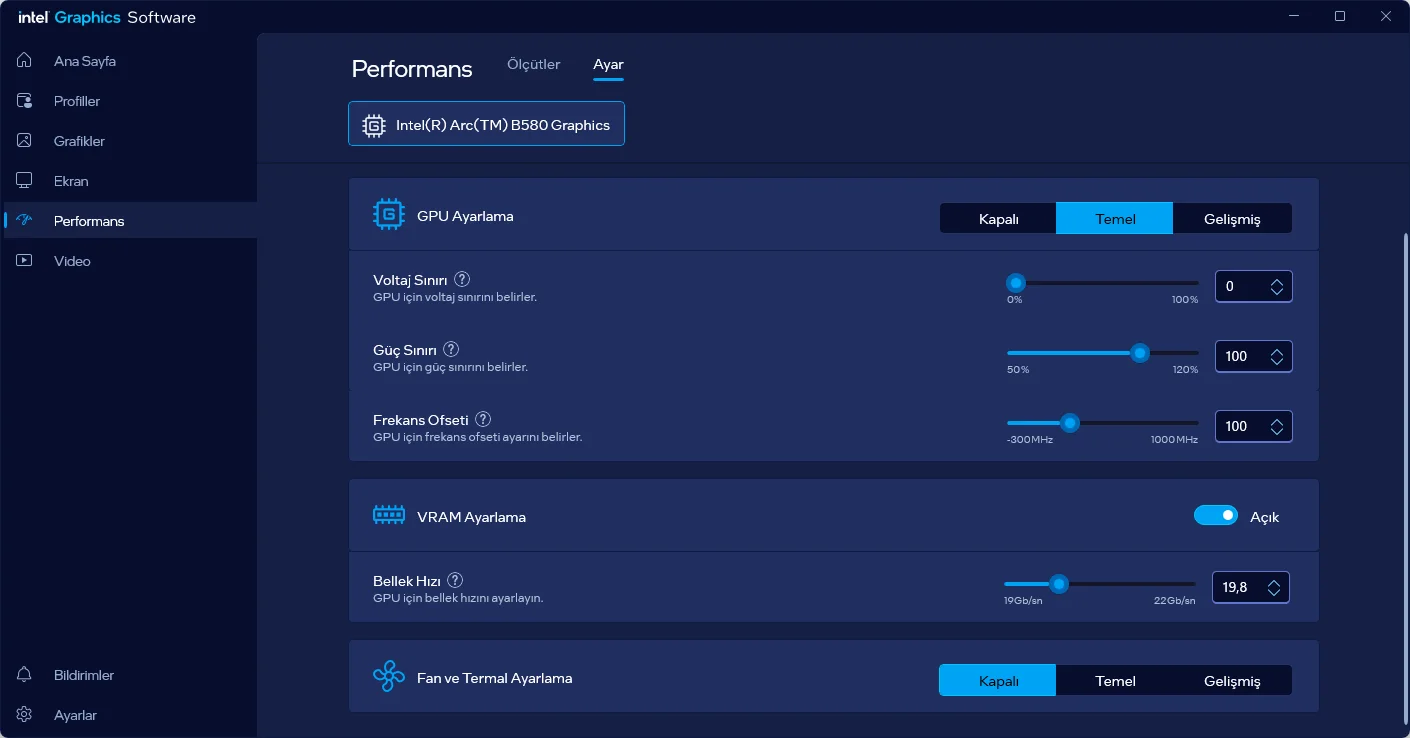The image size is (1410, 738).
Task: Set GPU Ayarlama to Kapalı
Action: coord(998,219)
